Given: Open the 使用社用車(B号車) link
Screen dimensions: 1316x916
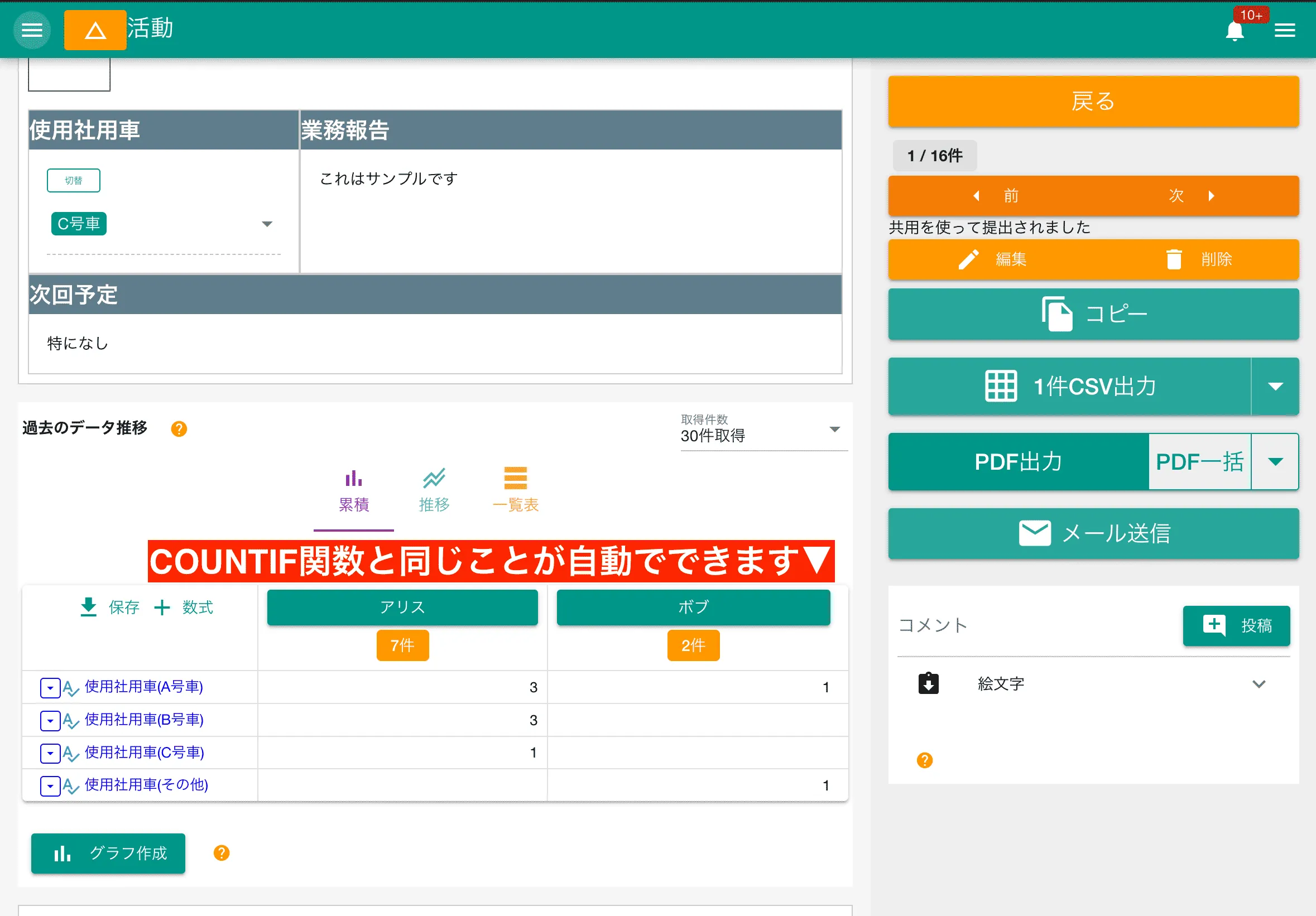Looking at the screenshot, I should point(143,720).
